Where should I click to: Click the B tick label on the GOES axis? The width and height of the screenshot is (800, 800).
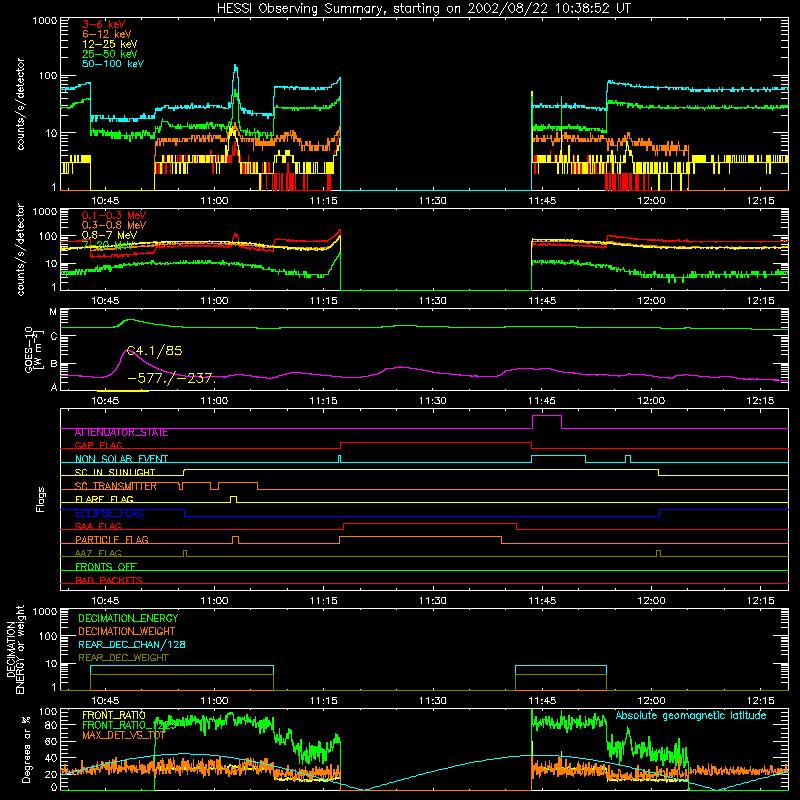(53, 364)
